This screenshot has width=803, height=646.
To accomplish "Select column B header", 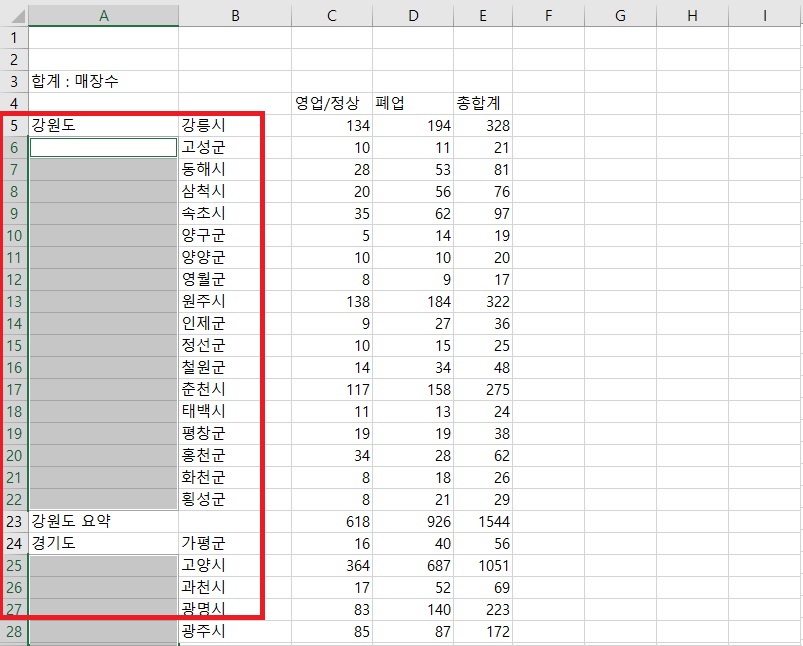I will (x=235, y=16).
